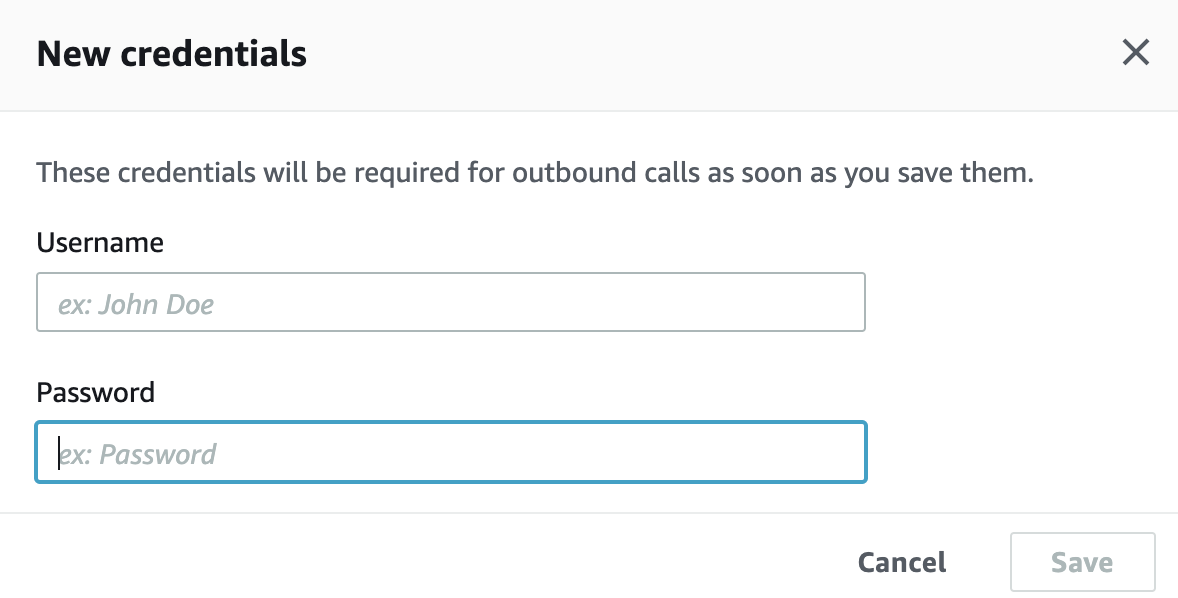Click the 'ex: John Doe' placeholder
The image size is (1178, 598).
[x=136, y=304]
